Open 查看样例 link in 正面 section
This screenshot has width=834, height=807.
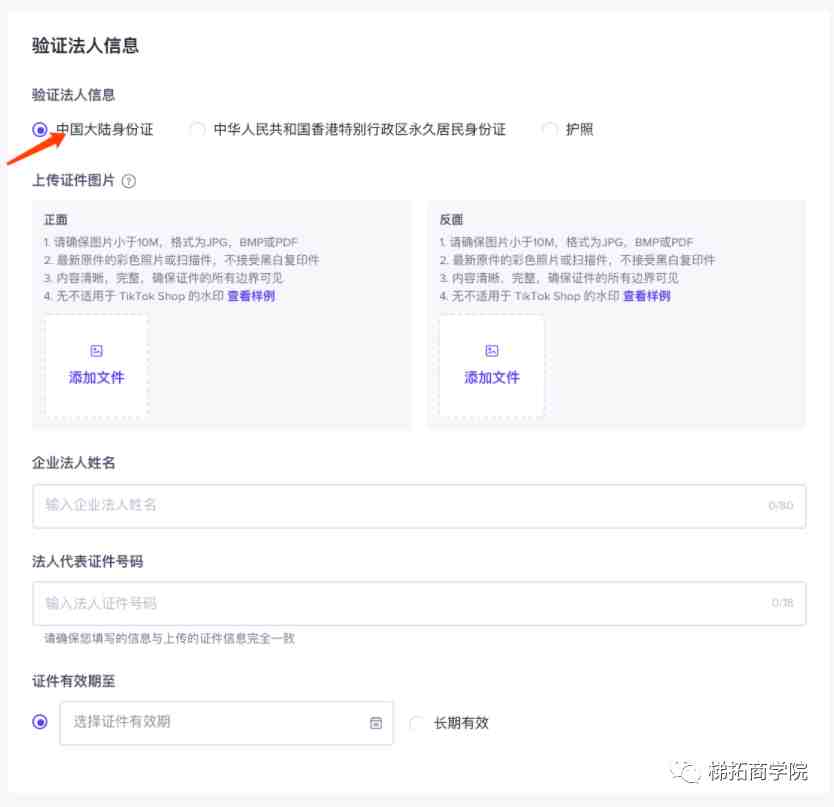(x=251, y=296)
